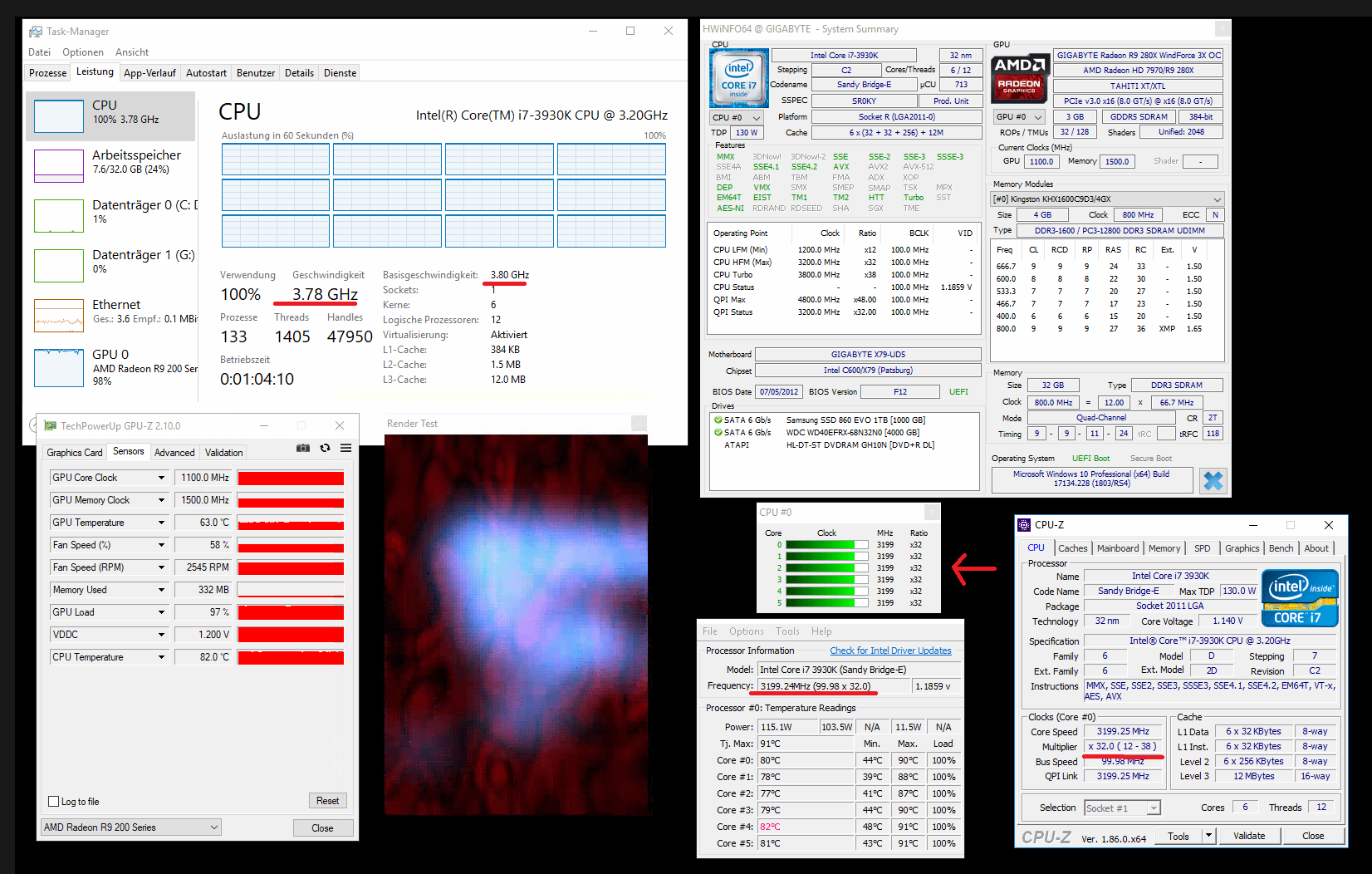The height and width of the screenshot is (874, 1372).
Task: Click the Frequency field in the temperature tool
Action: point(833,686)
